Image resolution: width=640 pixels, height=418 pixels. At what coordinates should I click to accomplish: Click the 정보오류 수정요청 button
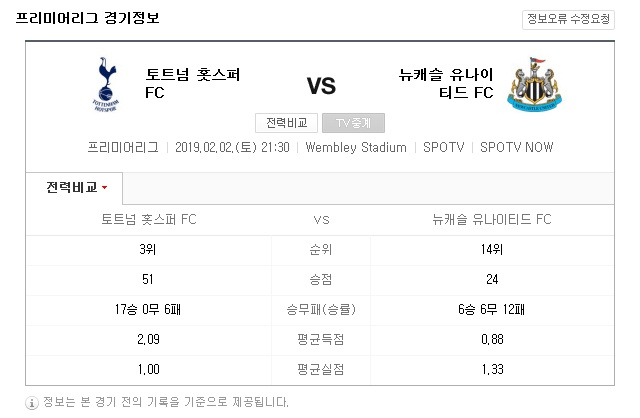pyautogui.click(x=568, y=19)
